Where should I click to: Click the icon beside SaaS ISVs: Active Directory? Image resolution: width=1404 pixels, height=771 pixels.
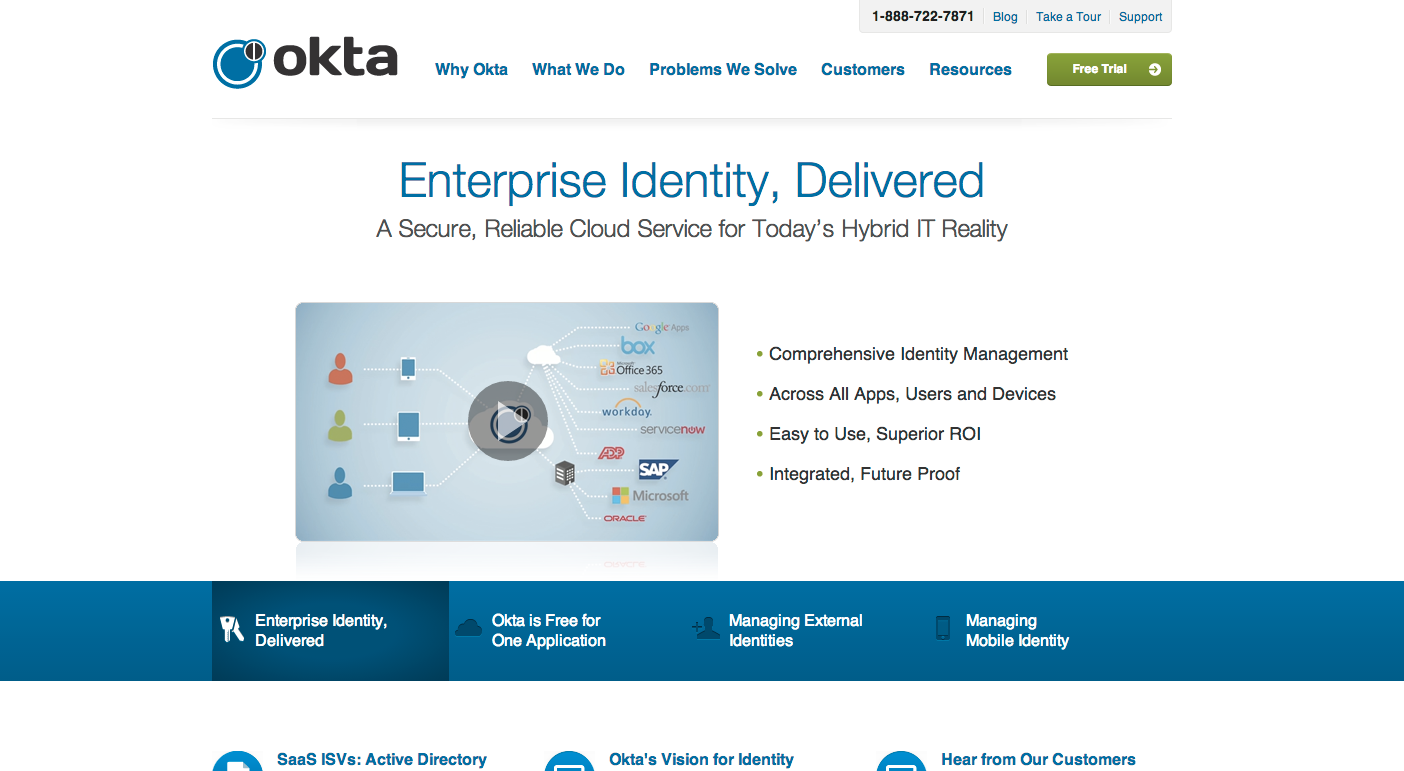point(237,762)
